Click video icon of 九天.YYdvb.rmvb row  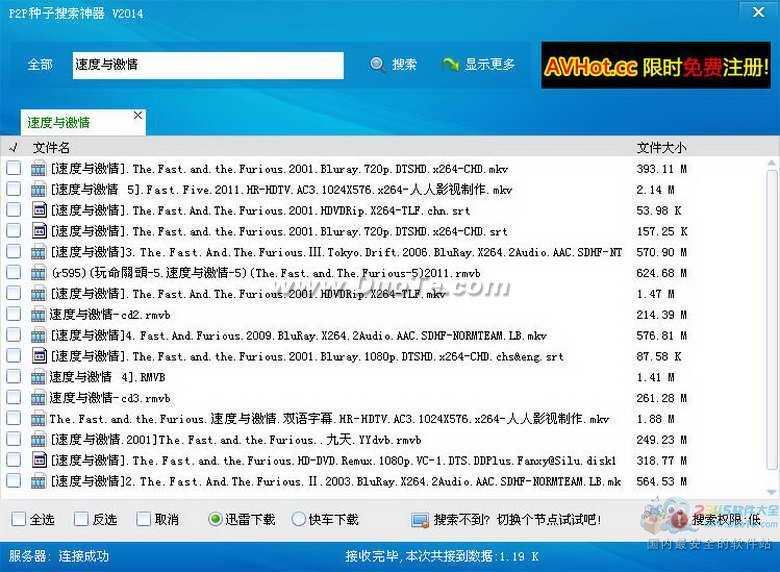[38, 440]
